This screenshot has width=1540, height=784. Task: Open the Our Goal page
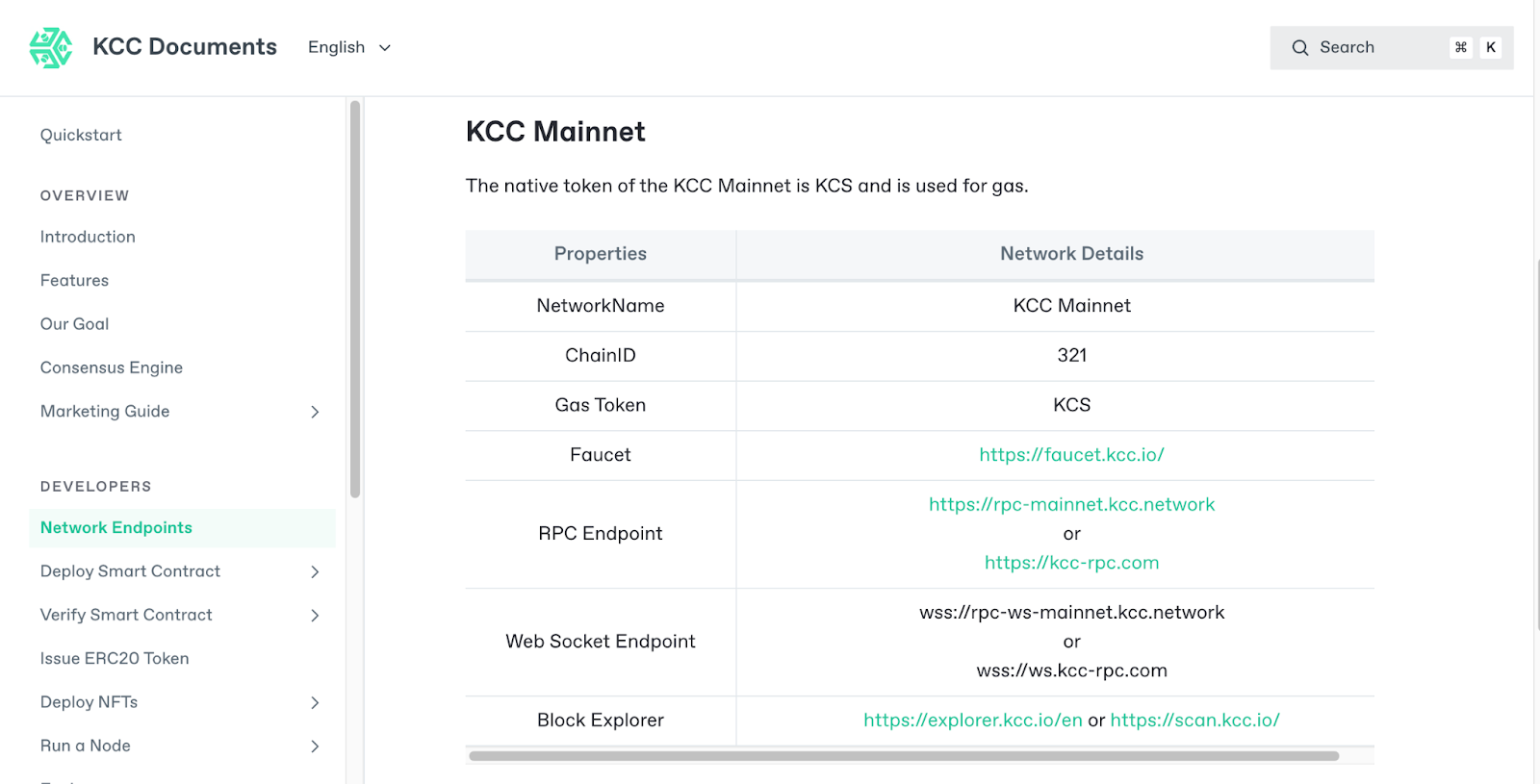74,324
